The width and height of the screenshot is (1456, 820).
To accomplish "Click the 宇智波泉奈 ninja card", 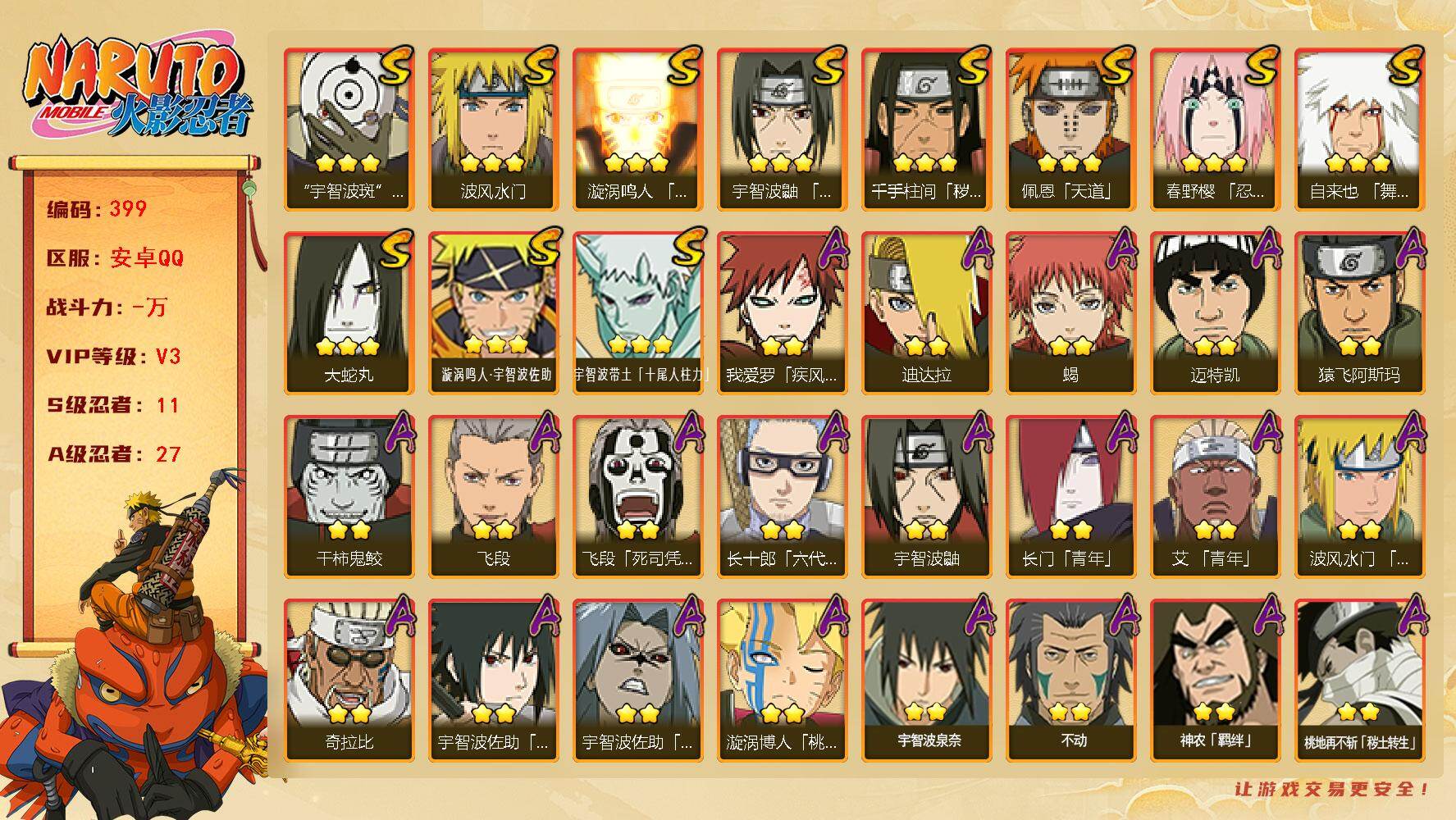I will (x=927, y=681).
